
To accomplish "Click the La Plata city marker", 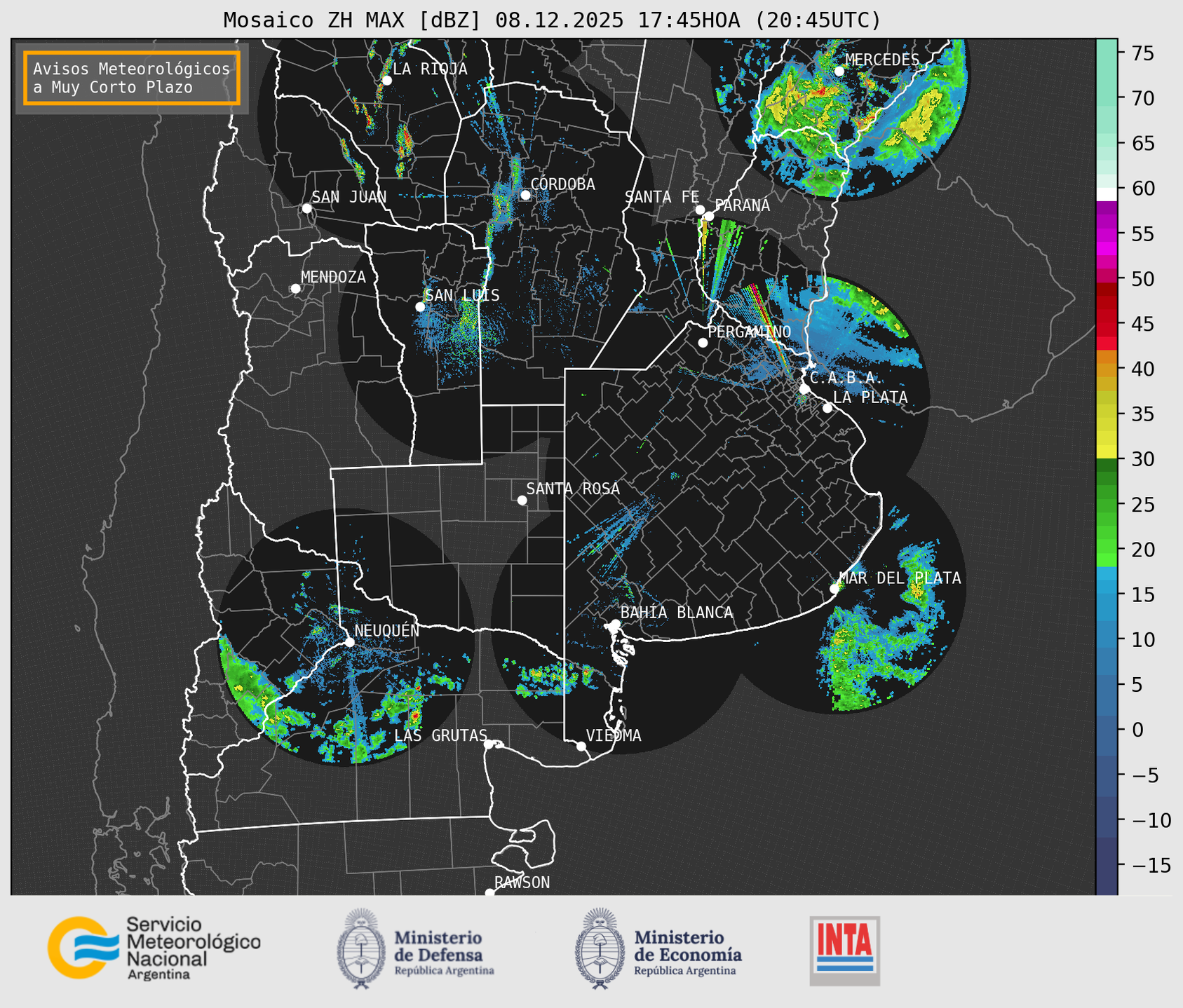I will point(827,408).
